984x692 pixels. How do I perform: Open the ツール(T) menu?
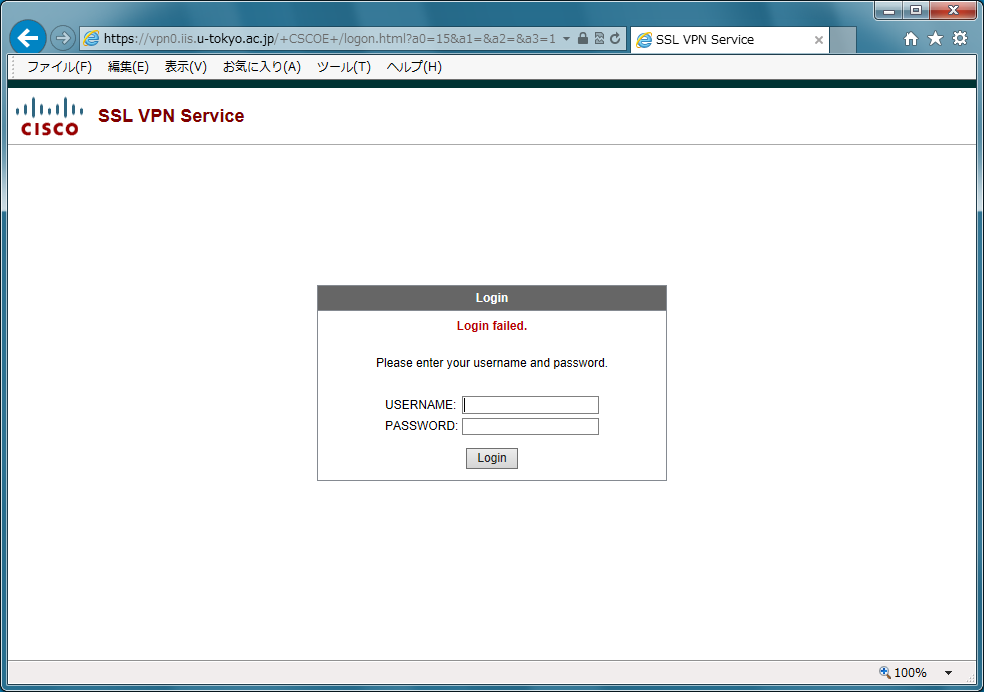click(x=343, y=67)
